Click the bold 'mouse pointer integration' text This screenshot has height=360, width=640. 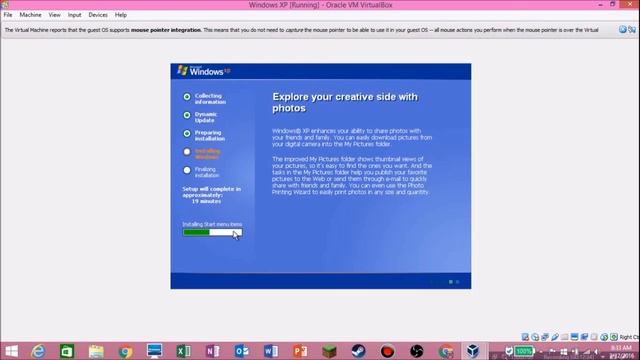point(166,30)
